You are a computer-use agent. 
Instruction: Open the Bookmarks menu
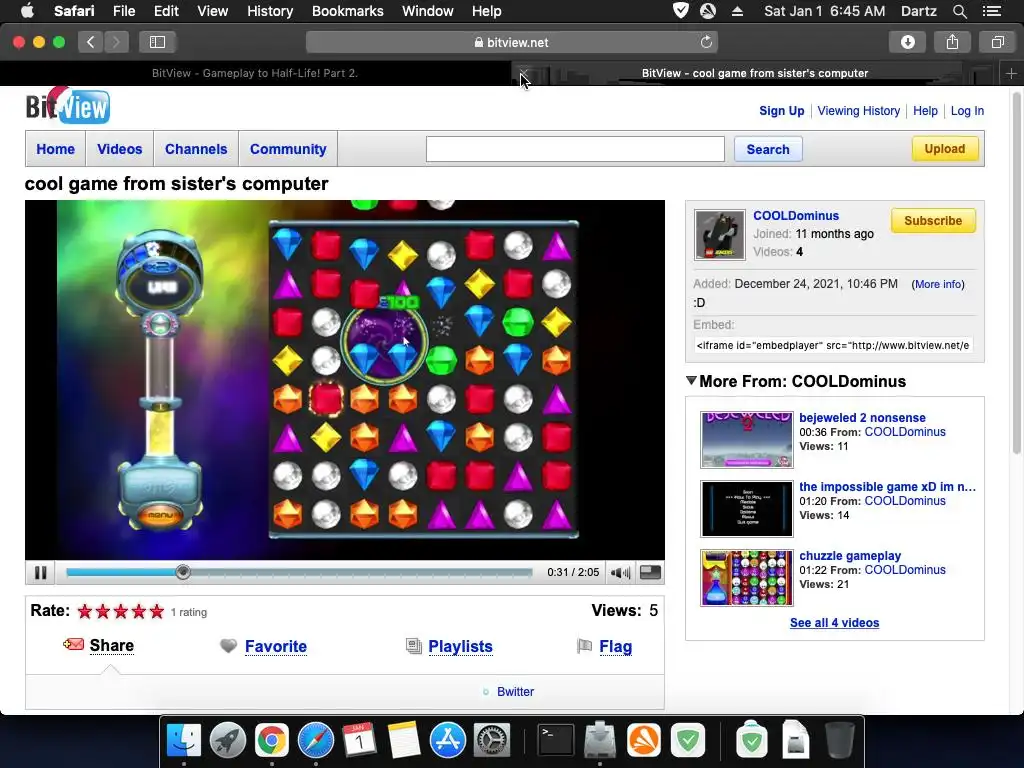(347, 11)
